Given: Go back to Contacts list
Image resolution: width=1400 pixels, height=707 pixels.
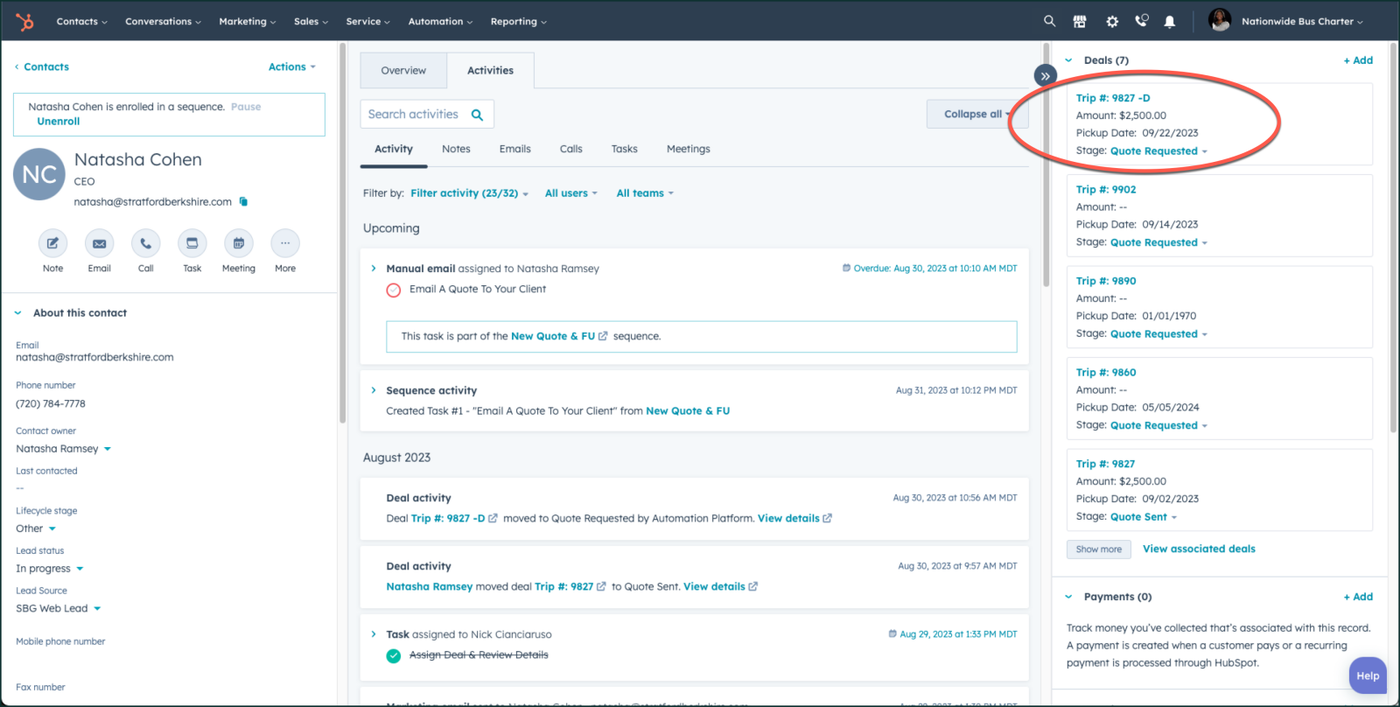Looking at the screenshot, I should click(41, 67).
